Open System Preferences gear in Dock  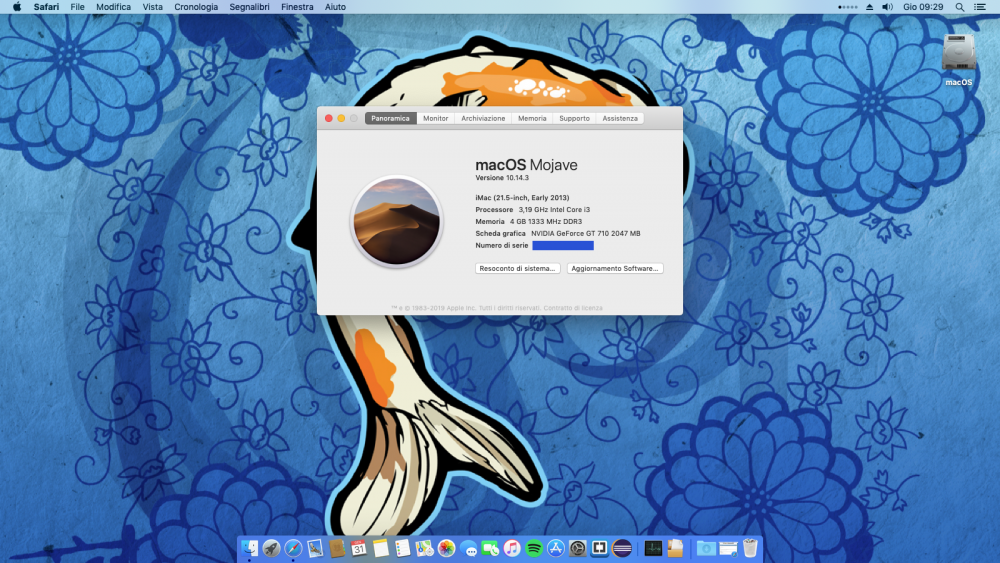[578, 548]
